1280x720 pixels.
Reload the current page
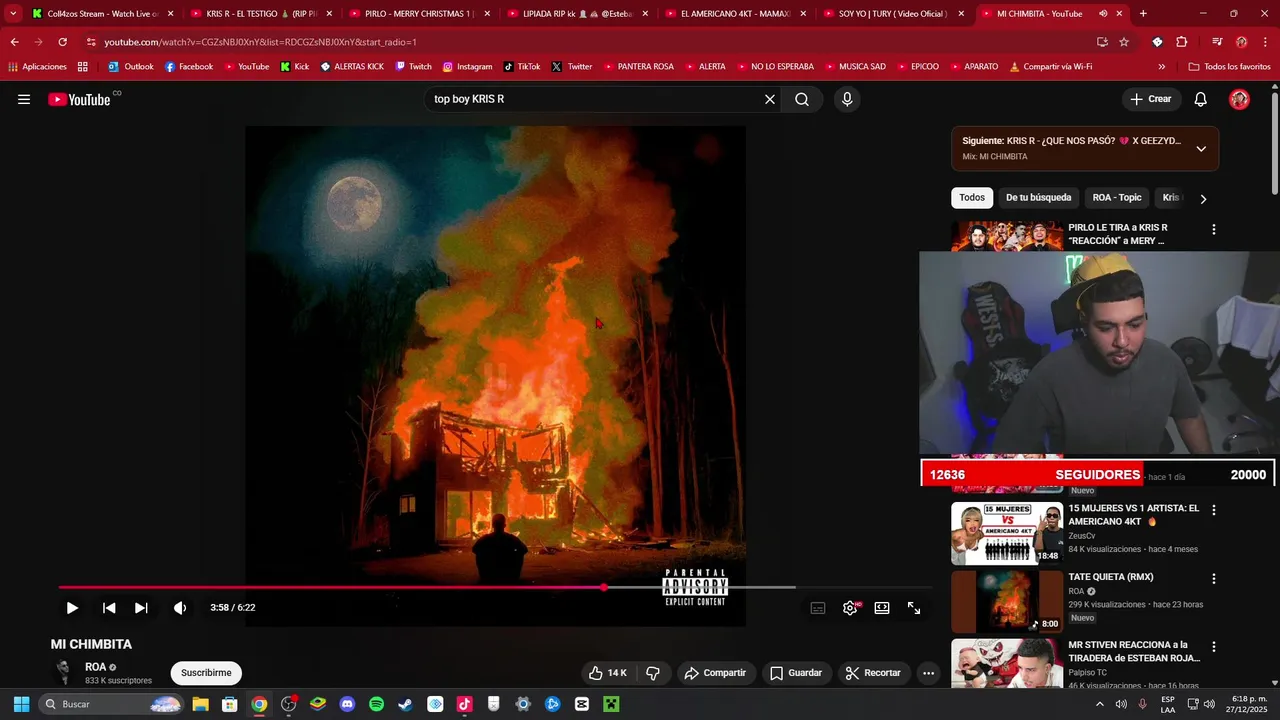pos(62,42)
